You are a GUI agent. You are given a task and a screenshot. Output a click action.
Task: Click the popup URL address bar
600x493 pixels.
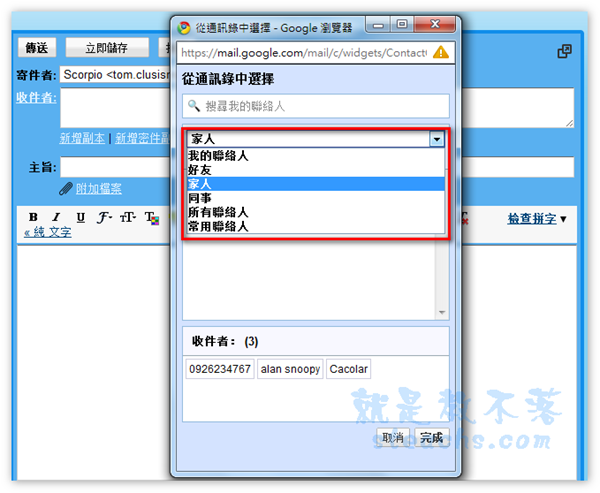304,52
